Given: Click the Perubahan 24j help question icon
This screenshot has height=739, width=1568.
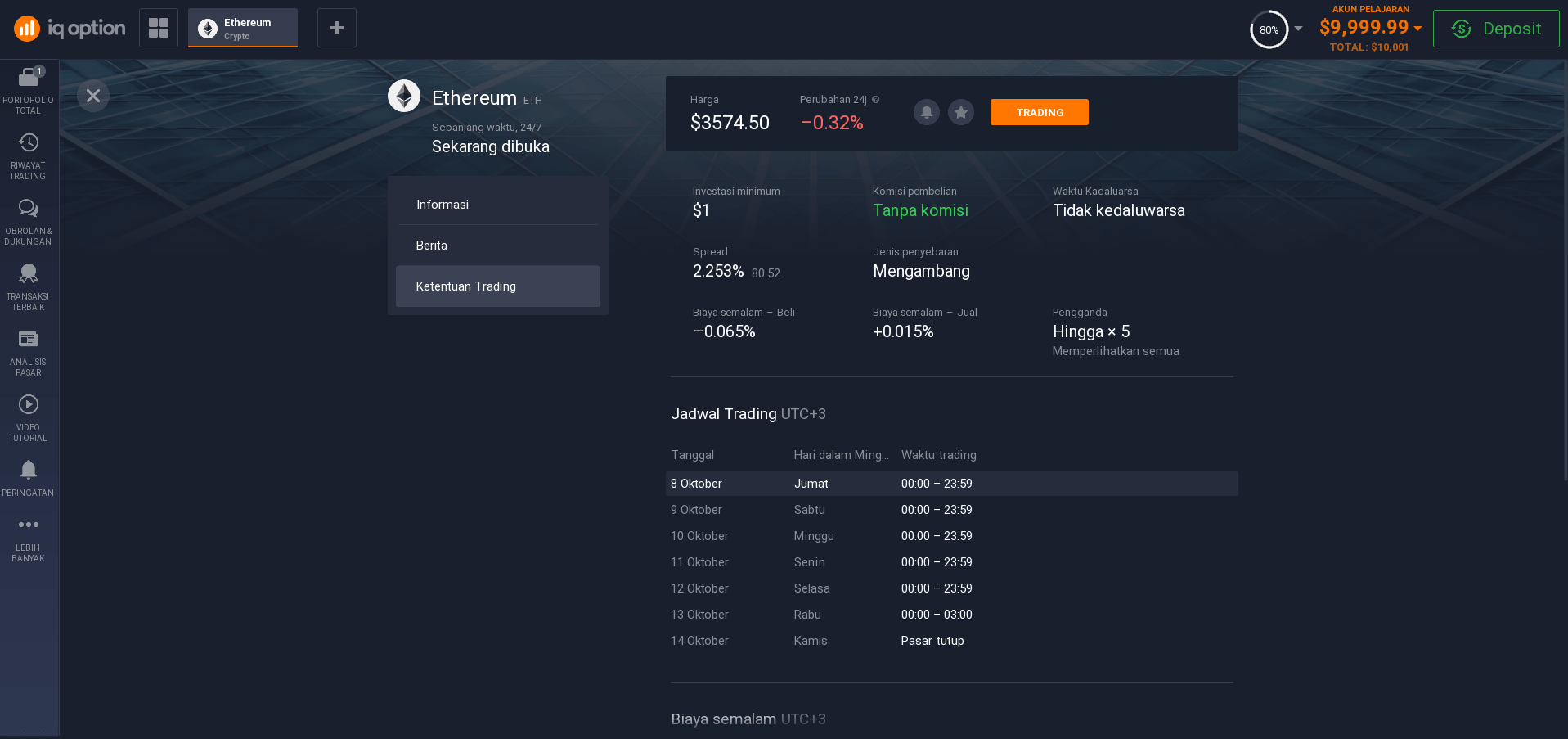Looking at the screenshot, I should pyautogui.click(x=876, y=100).
